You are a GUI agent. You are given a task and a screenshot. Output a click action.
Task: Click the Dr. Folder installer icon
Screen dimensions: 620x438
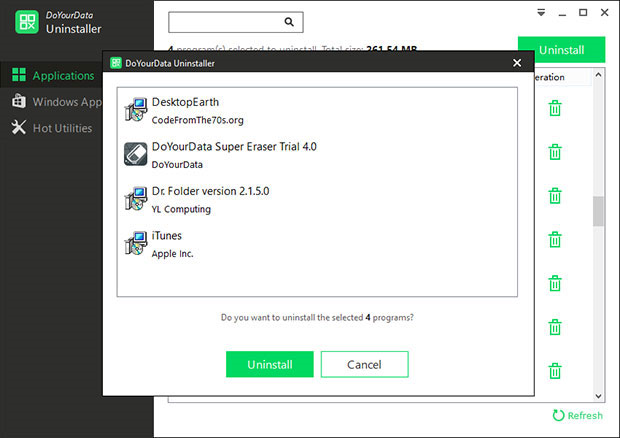pos(135,199)
